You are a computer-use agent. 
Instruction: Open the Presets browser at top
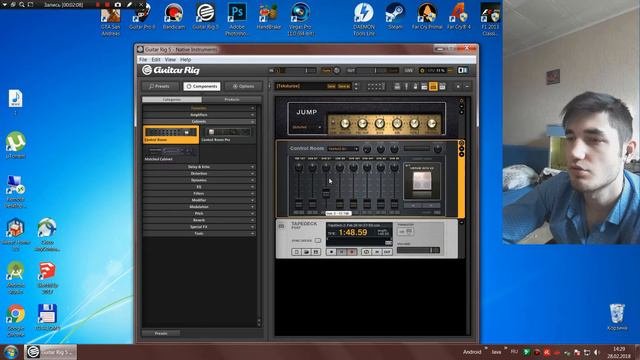[160, 86]
